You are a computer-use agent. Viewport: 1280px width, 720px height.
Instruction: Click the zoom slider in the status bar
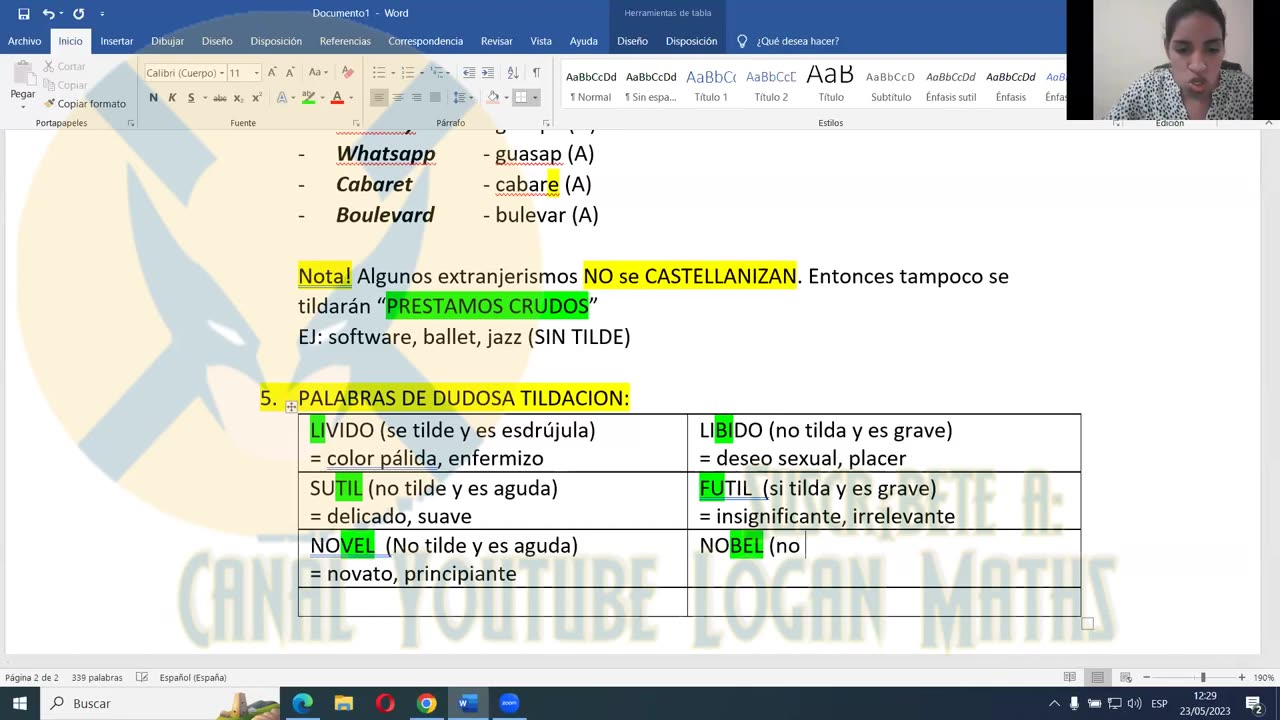click(x=1203, y=677)
